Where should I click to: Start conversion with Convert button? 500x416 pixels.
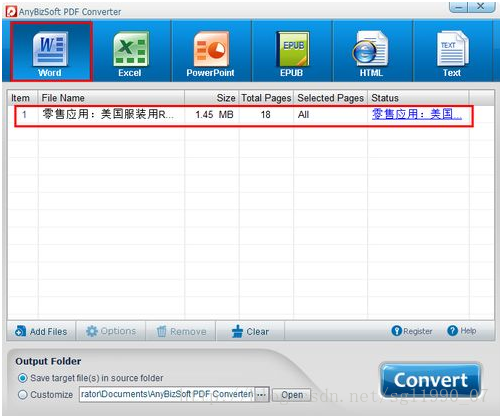pos(431,380)
